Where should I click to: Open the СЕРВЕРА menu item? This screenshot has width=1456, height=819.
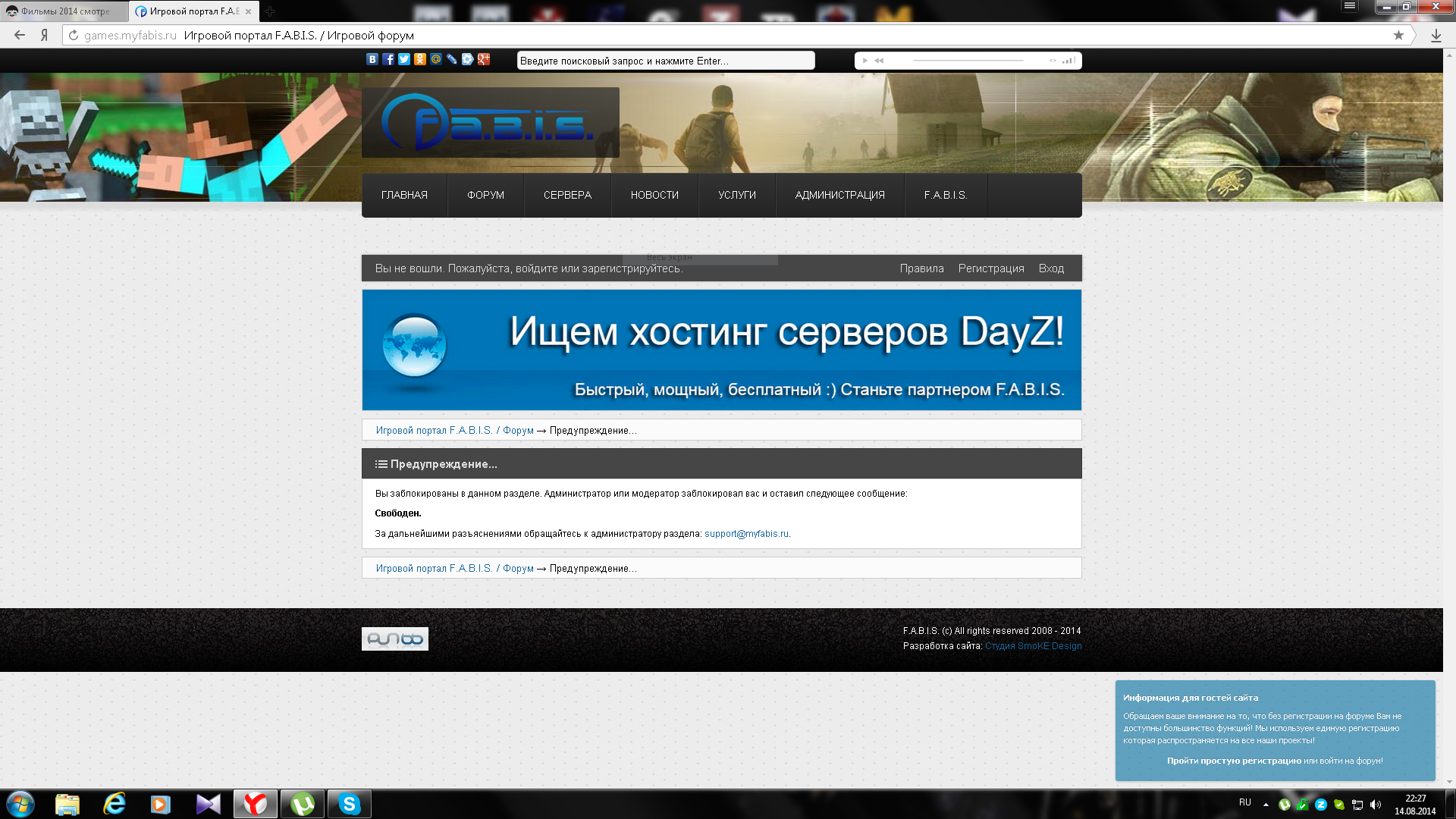[567, 195]
